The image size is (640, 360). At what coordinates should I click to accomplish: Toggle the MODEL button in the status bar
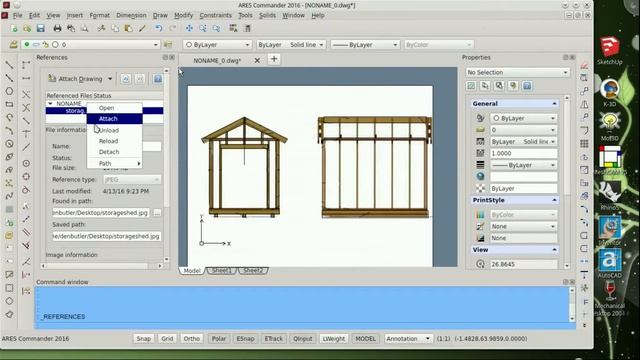click(365, 339)
